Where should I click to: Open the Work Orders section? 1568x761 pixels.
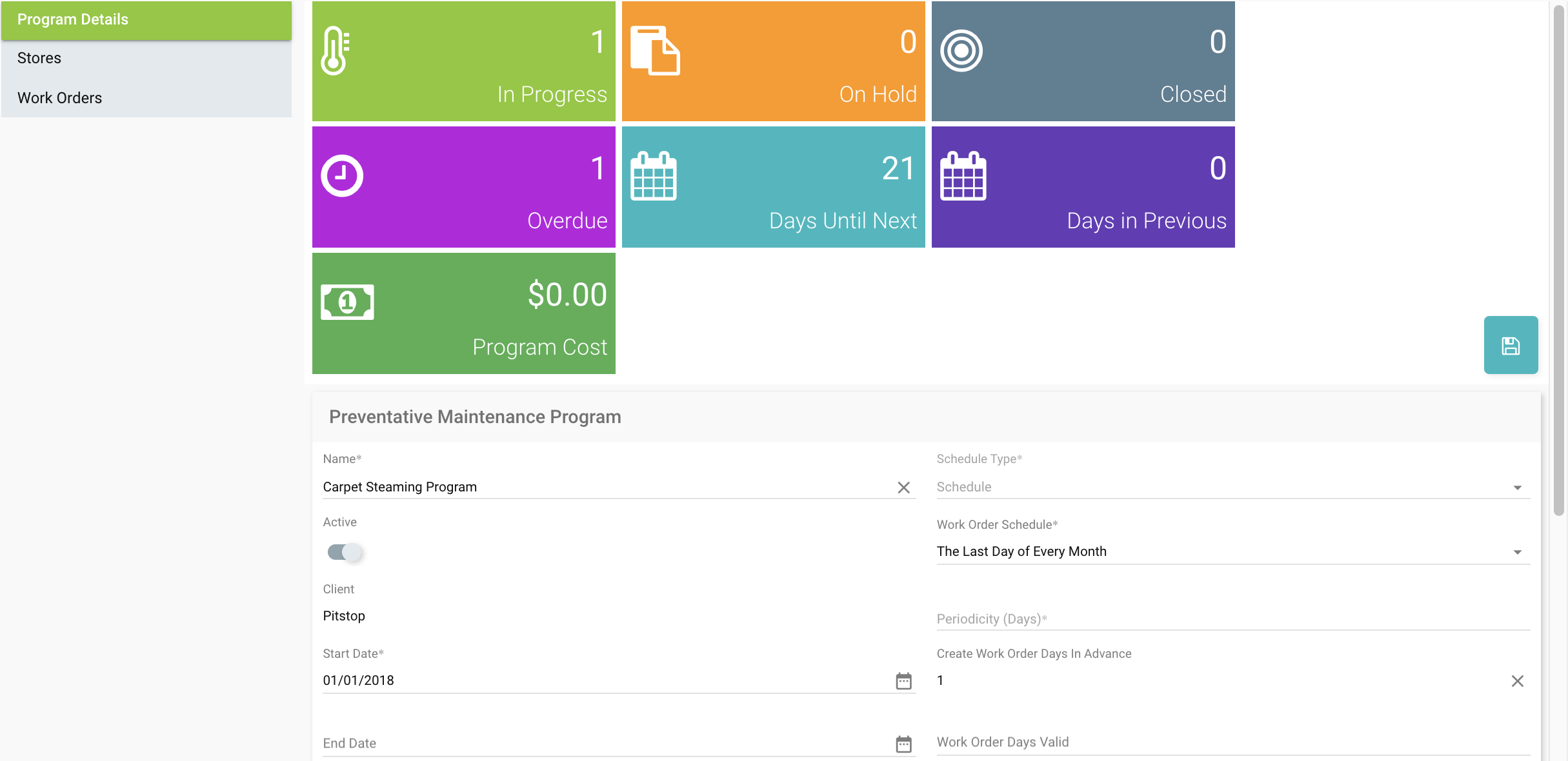point(146,98)
